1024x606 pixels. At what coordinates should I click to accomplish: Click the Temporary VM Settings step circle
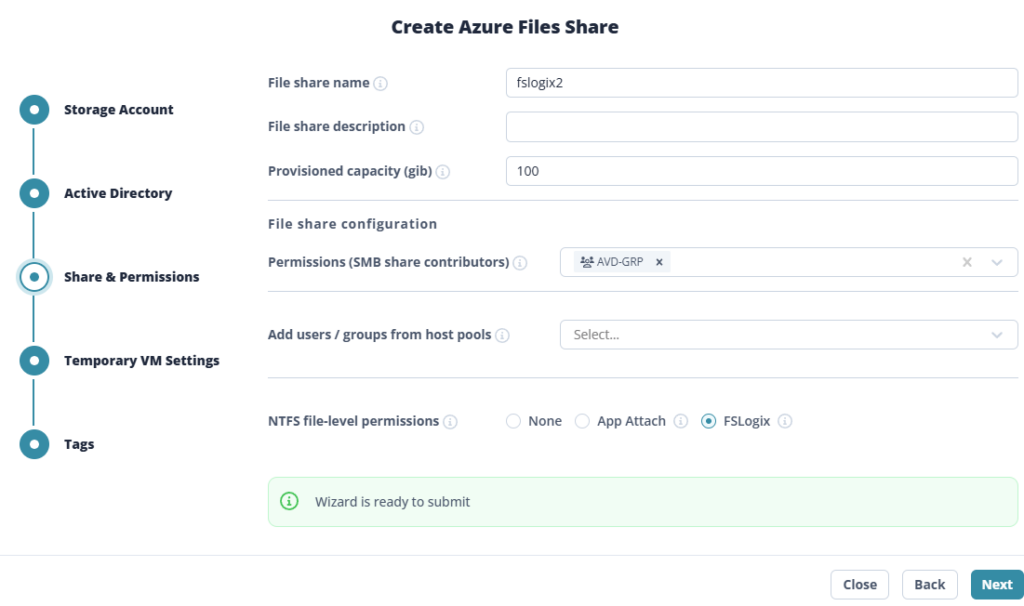tap(34, 360)
